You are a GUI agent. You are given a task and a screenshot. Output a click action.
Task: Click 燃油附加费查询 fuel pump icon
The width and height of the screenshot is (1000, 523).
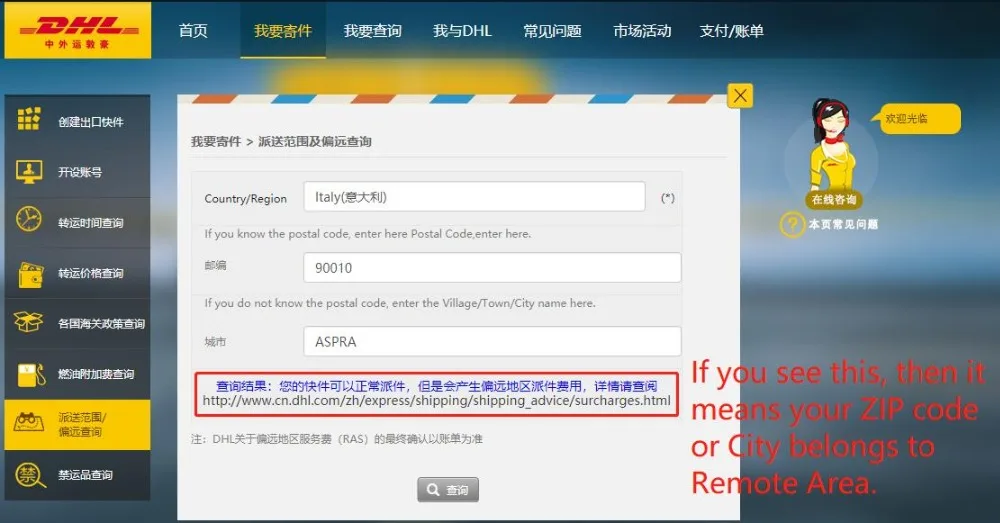pos(31,375)
